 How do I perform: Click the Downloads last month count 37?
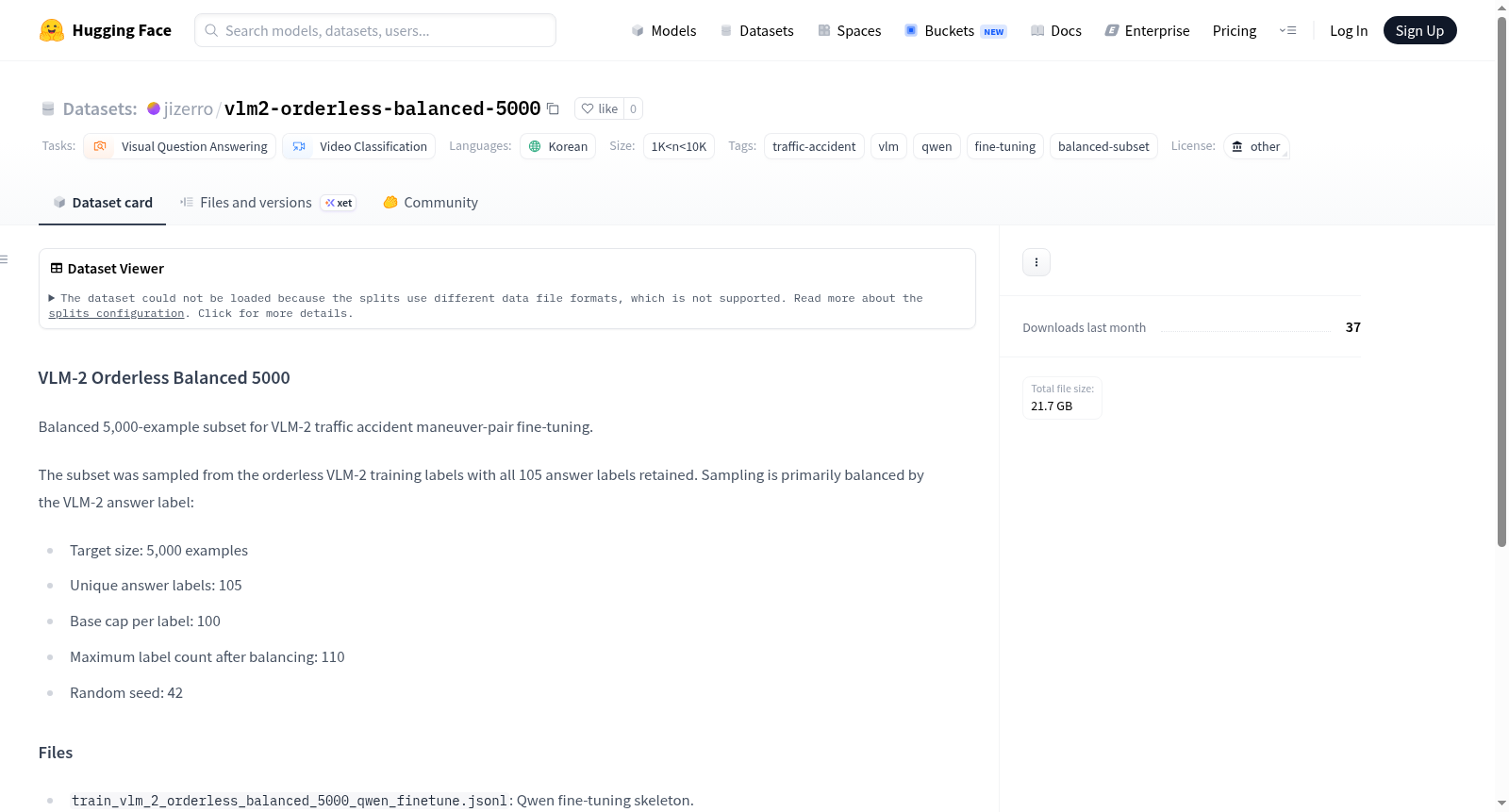[1353, 327]
